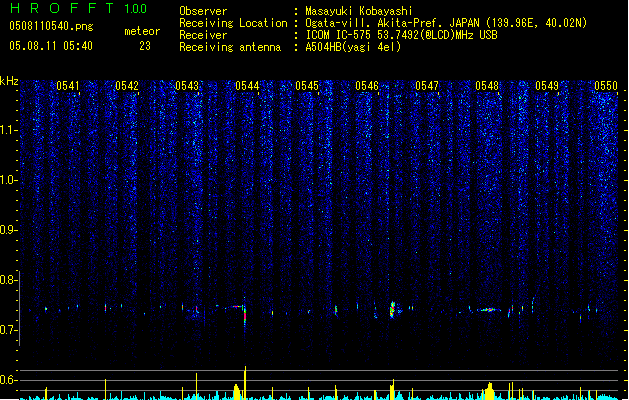Click the Receiver label

[203, 35]
